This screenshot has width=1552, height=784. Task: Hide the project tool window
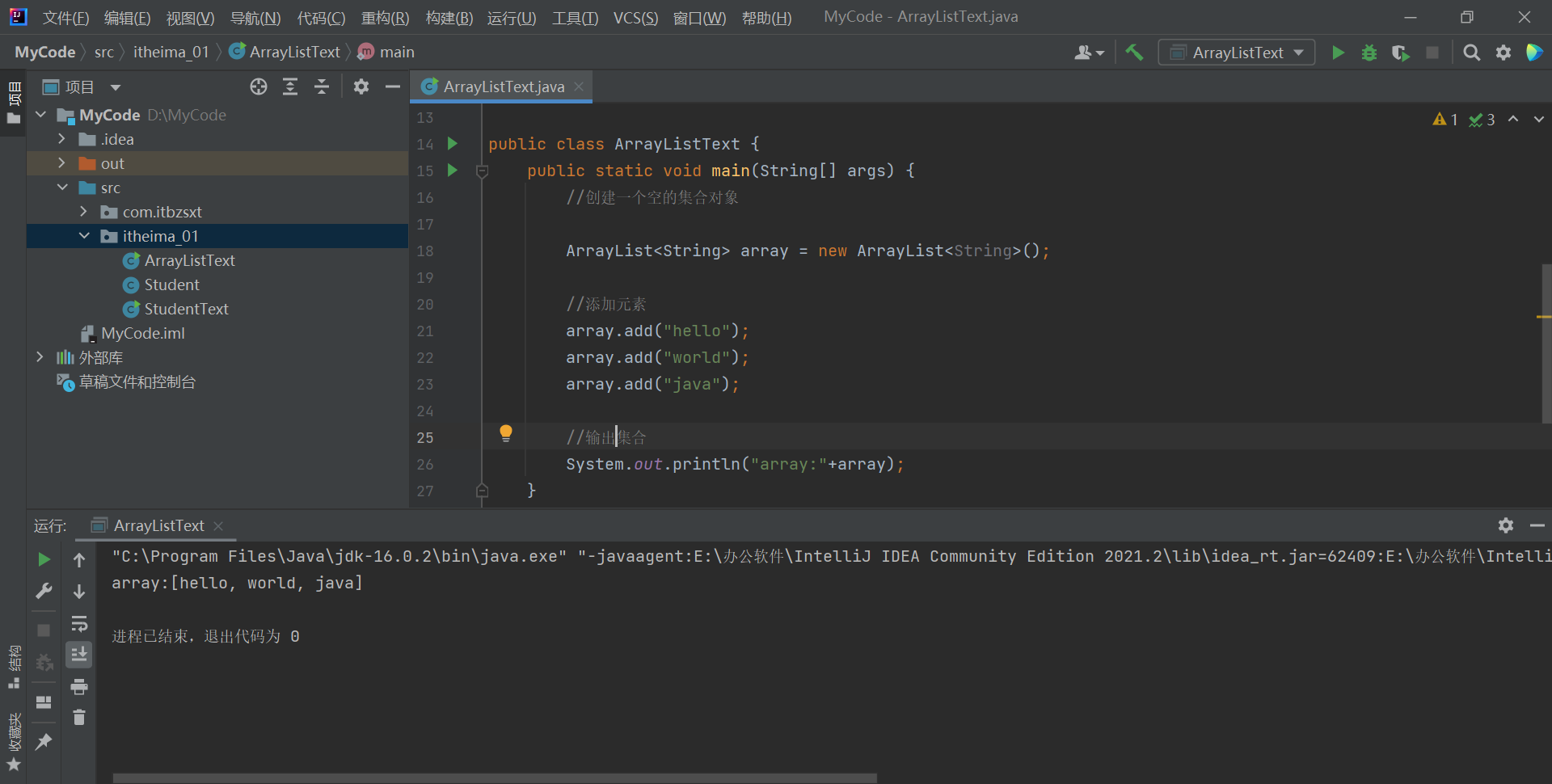pyautogui.click(x=393, y=86)
